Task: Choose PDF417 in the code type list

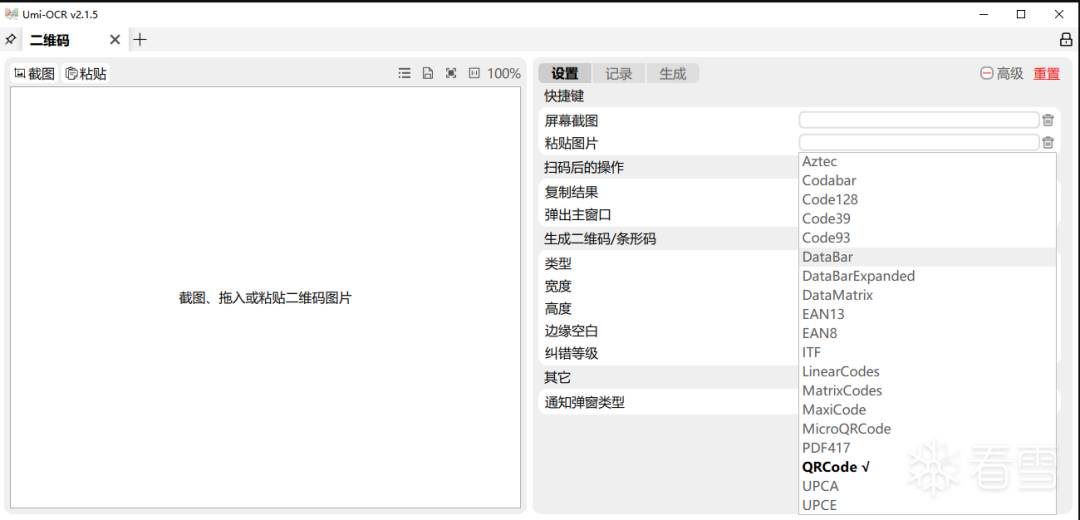Action: (x=826, y=448)
